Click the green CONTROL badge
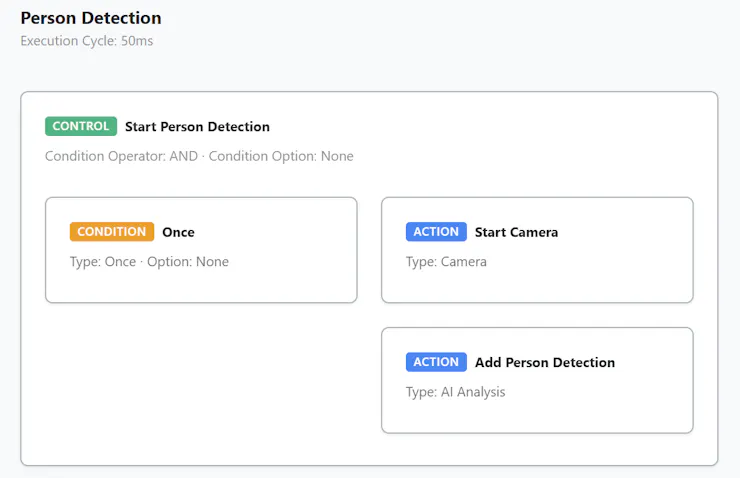Screen dimensions: 740x478 pyautogui.click(x=81, y=126)
